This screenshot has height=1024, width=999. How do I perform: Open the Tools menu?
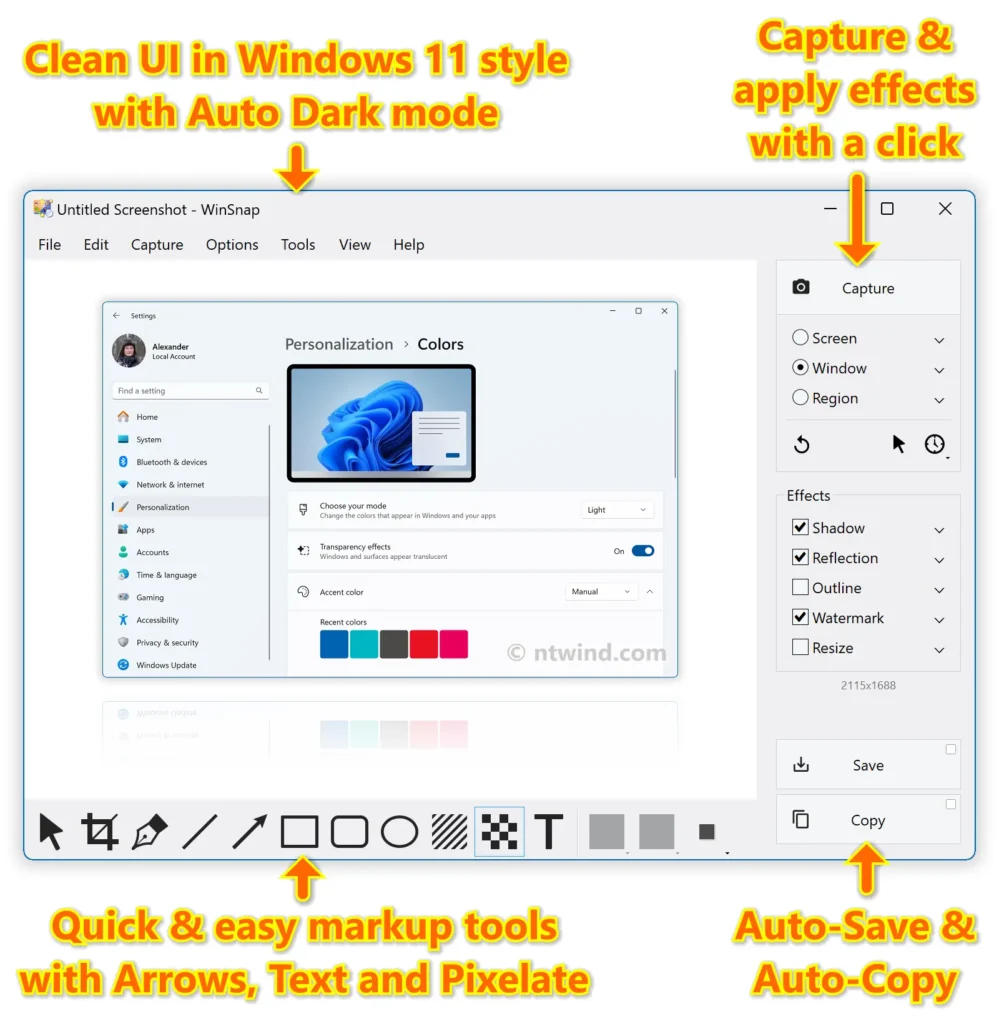click(x=298, y=244)
